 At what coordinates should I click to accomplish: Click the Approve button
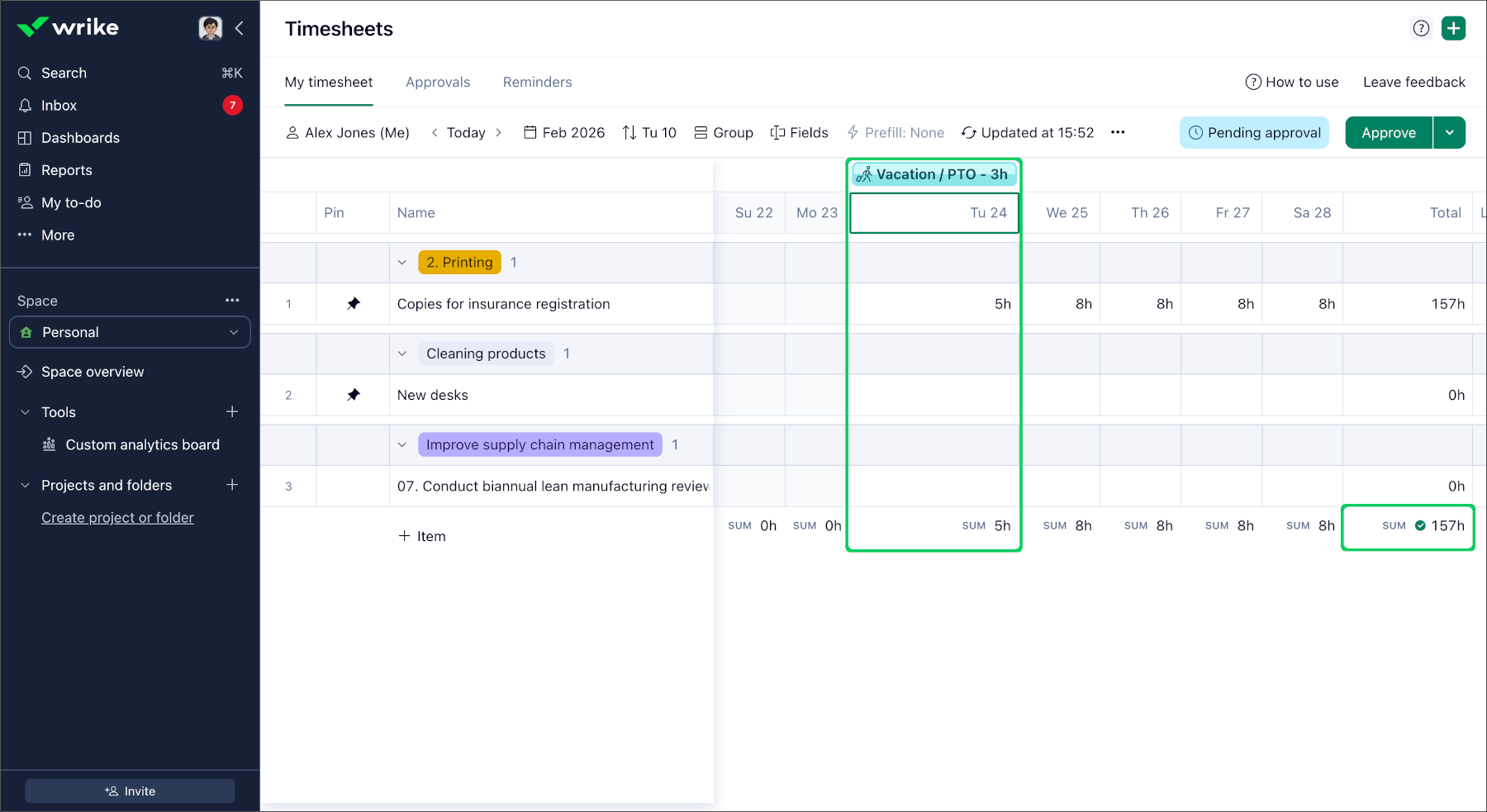tap(1388, 132)
